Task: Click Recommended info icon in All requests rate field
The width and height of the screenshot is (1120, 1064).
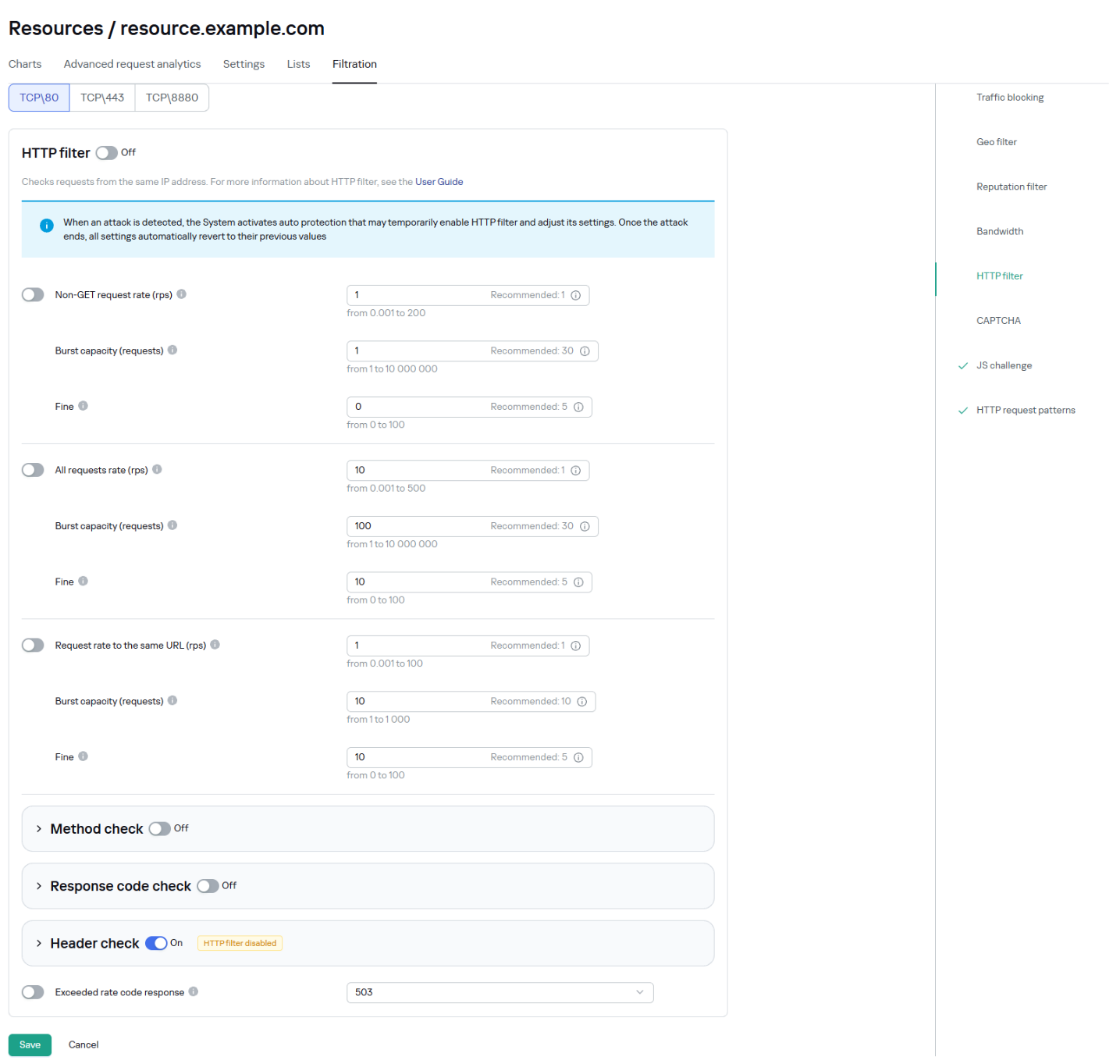Action: click(576, 470)
